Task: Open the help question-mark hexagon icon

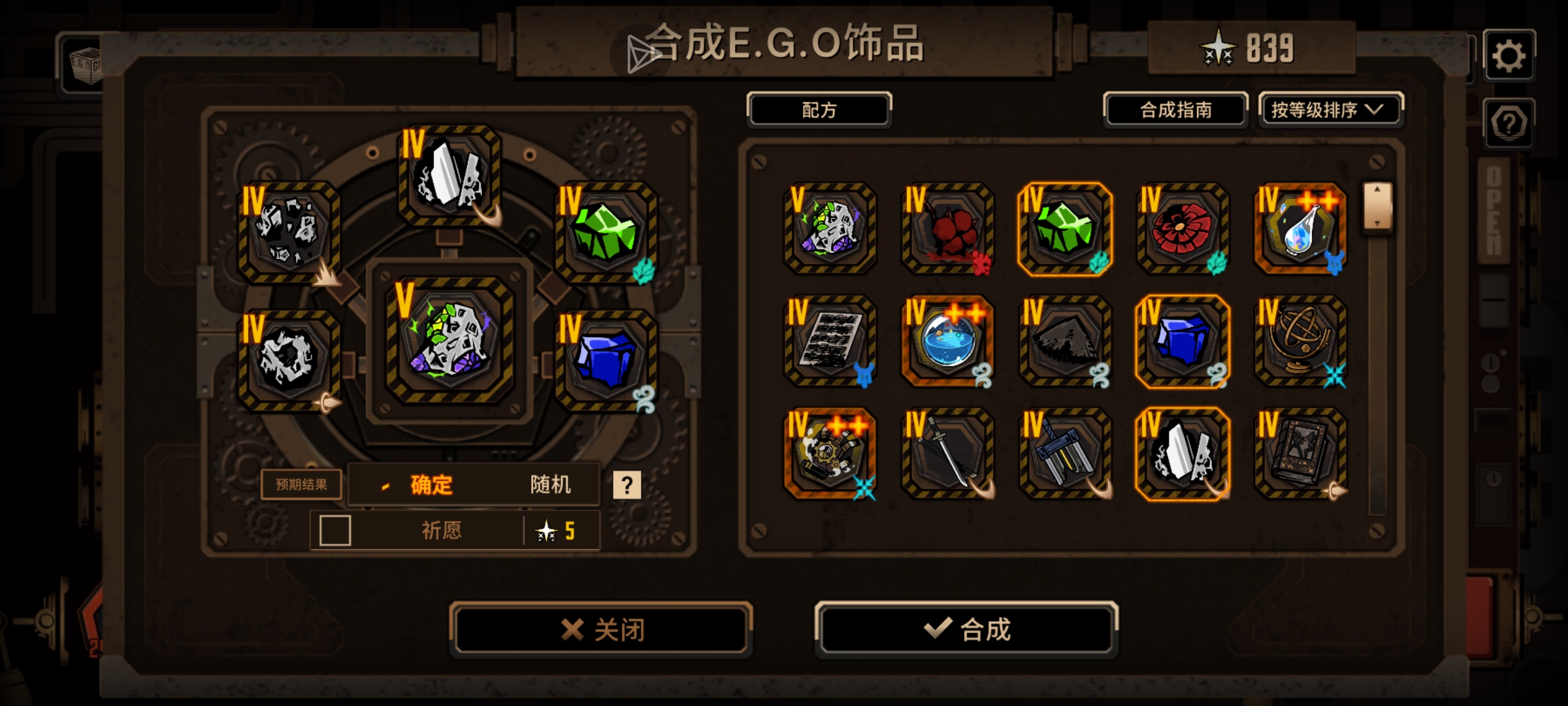Action: pos(1509,122)
